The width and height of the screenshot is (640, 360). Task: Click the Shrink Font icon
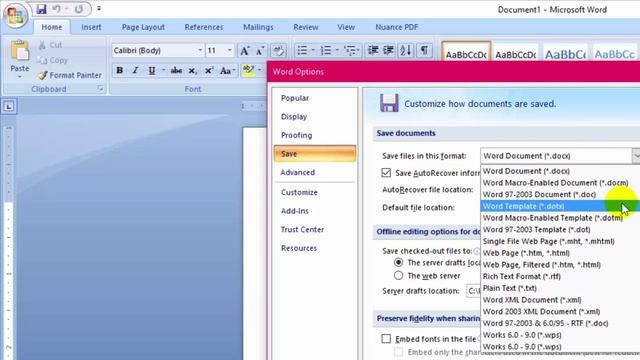point(260,51)
